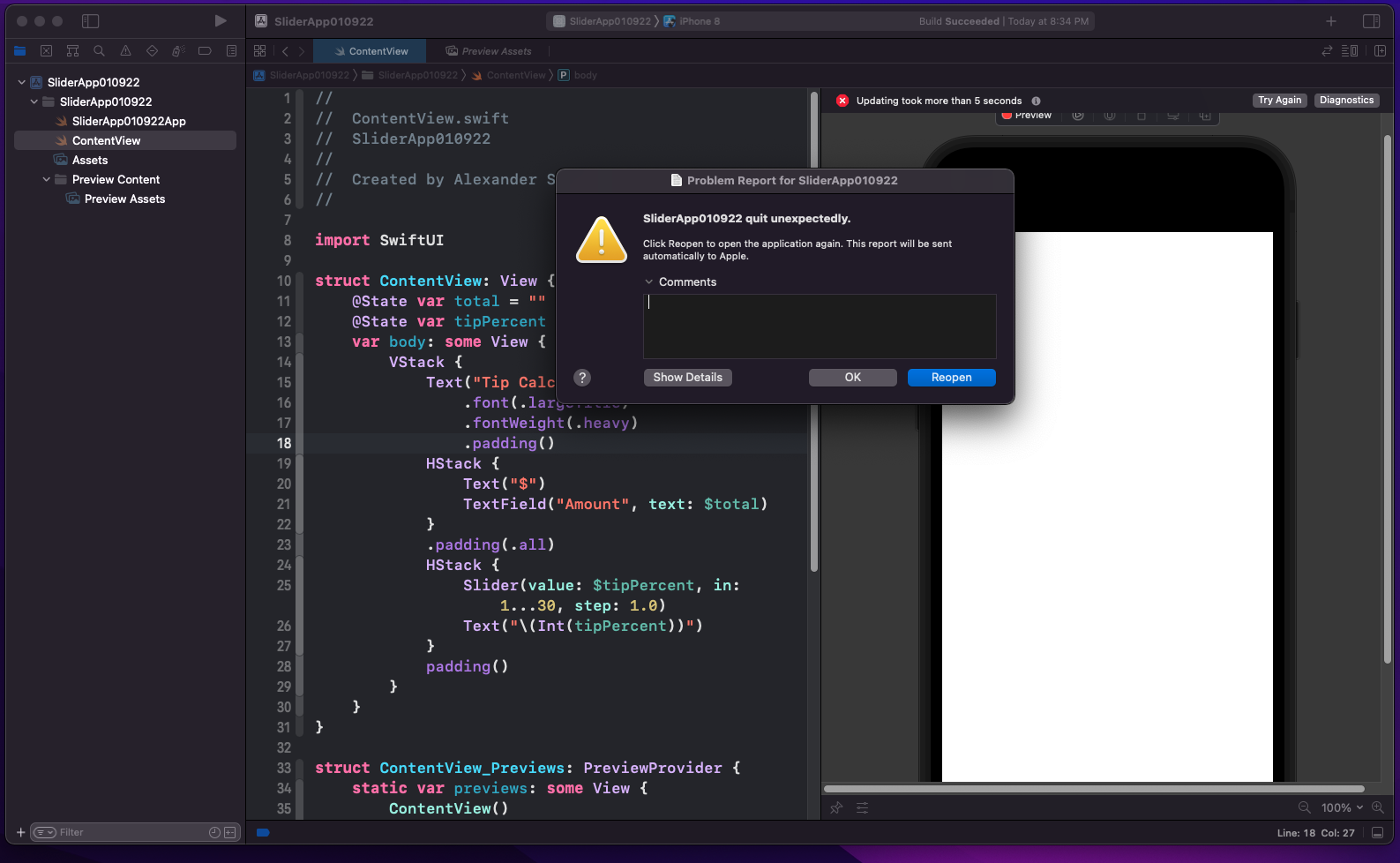The width and height of the screenshot is (1400, 863).
Task: Open the Find navigator magnifier icon
Action: pyautogui.click(x=99, y=51)
